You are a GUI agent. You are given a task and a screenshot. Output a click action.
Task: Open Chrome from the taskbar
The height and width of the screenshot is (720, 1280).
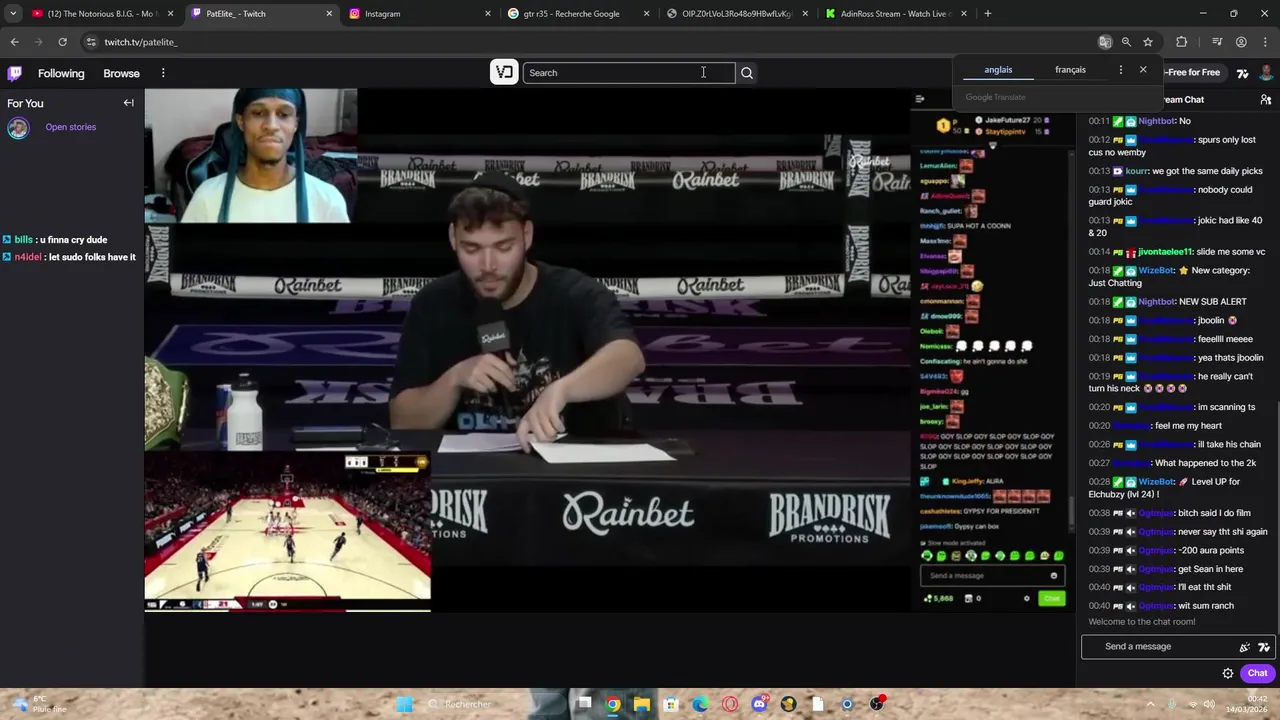click(613, 704)
